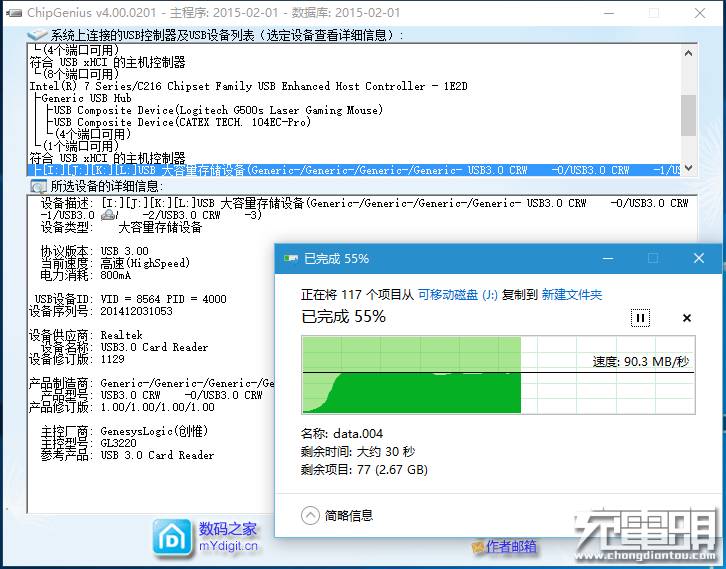This screenshot has height=569, width=726.
Task: Click the 剩余时间 大约 30 秒 text
Action: (358, 452)
